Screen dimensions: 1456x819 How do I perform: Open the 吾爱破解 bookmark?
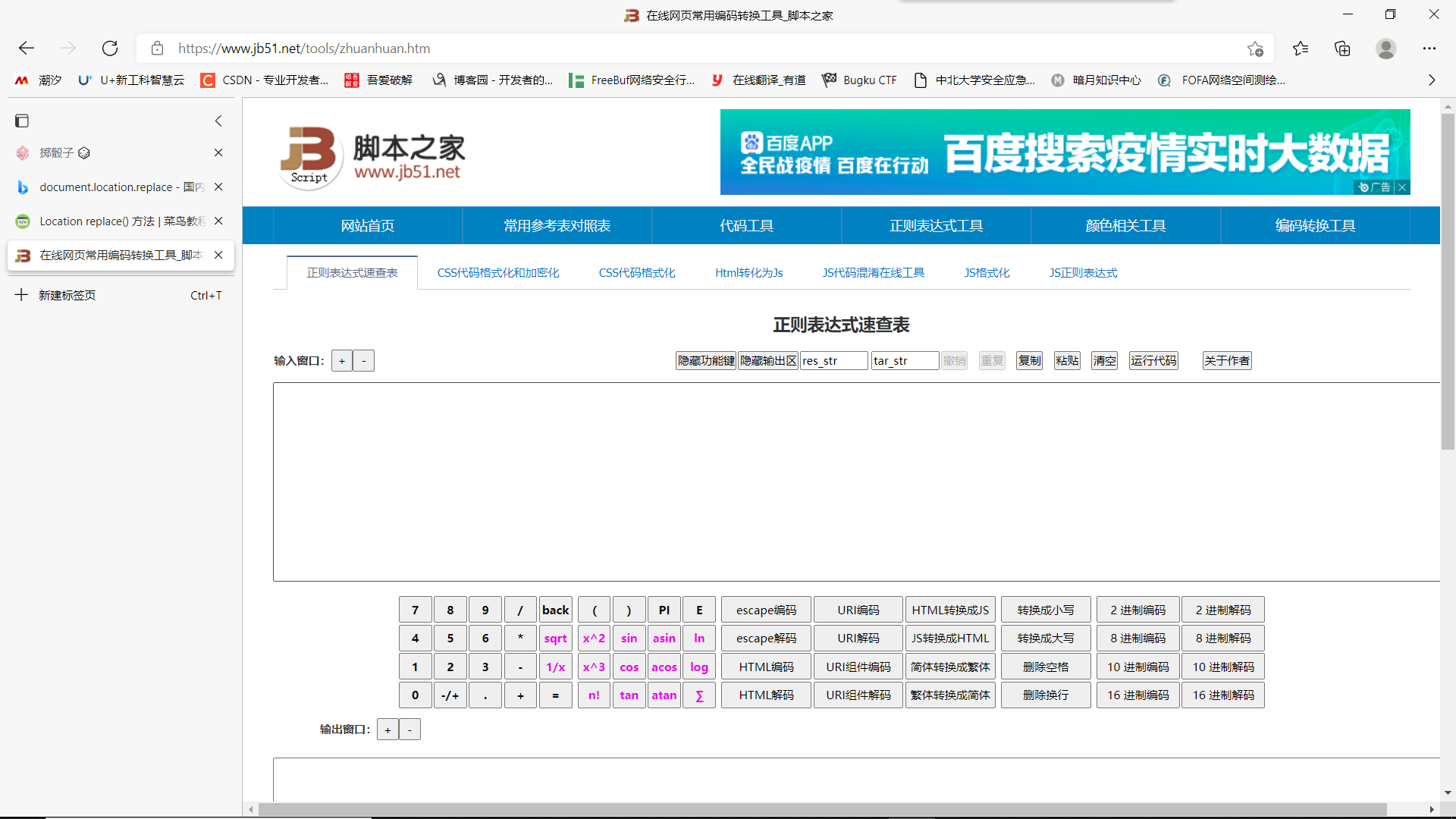click(378, 80)
